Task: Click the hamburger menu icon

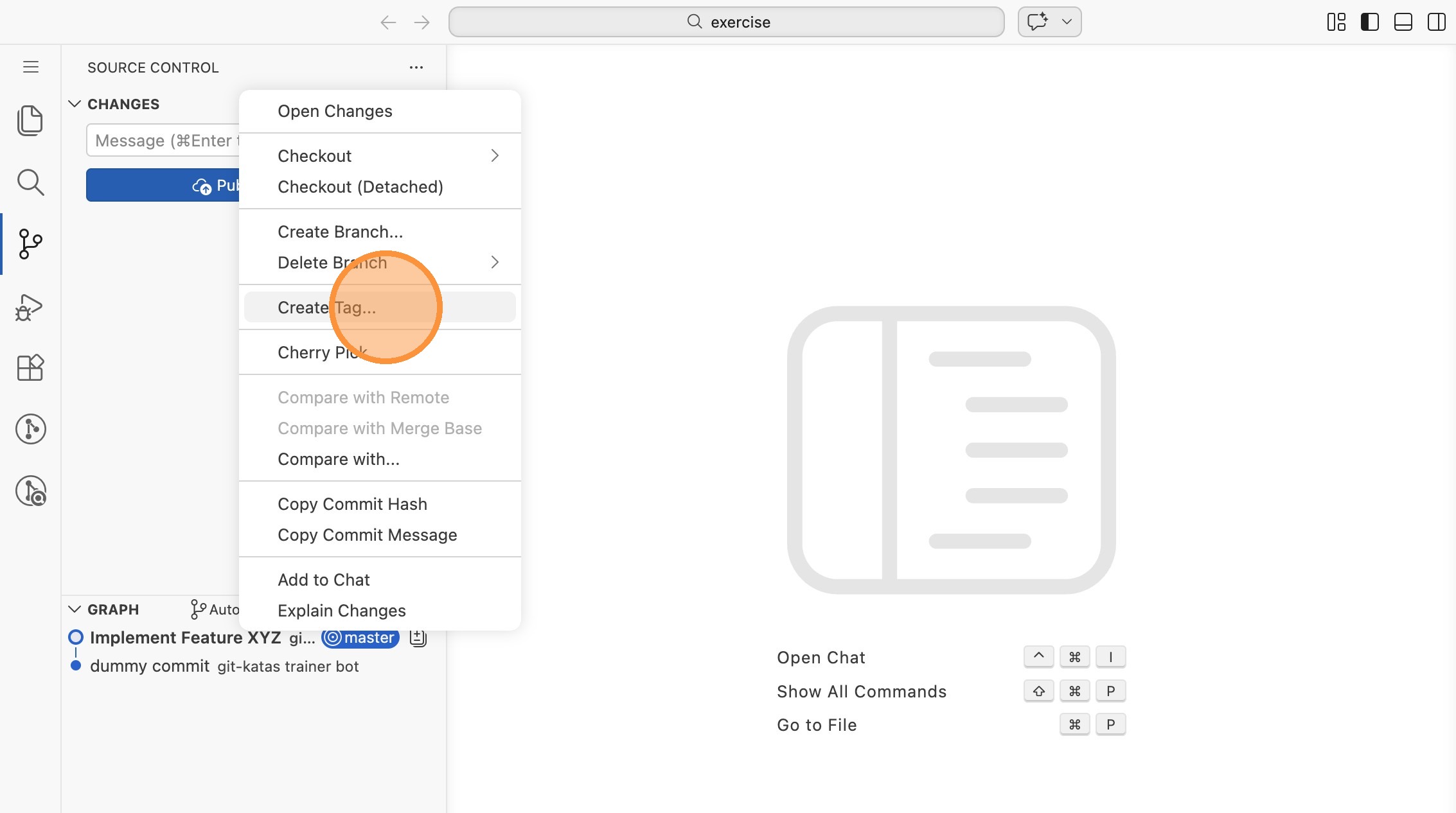Action: coord(31,67)
